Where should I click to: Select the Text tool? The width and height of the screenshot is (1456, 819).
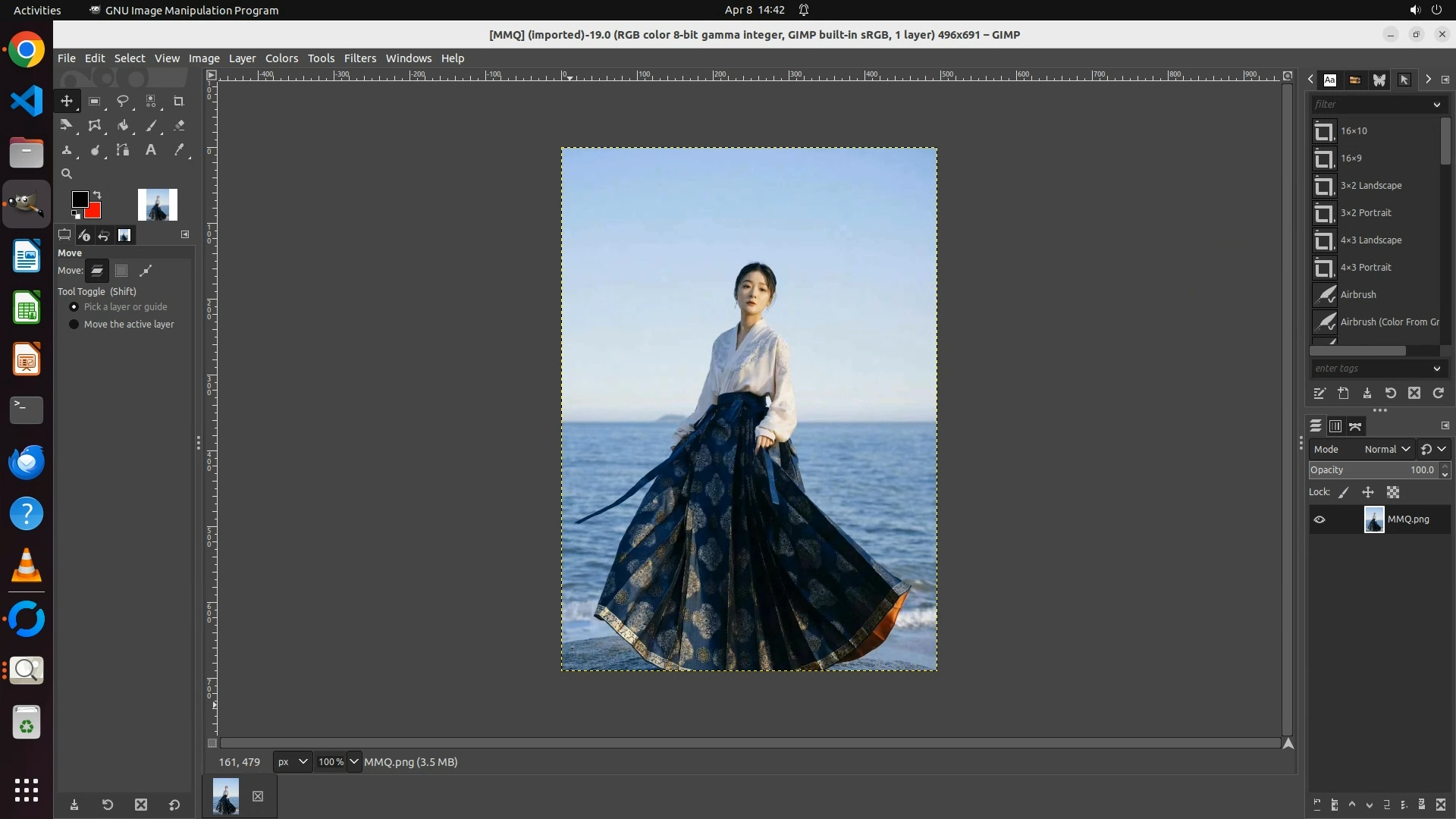pos(151,150)
